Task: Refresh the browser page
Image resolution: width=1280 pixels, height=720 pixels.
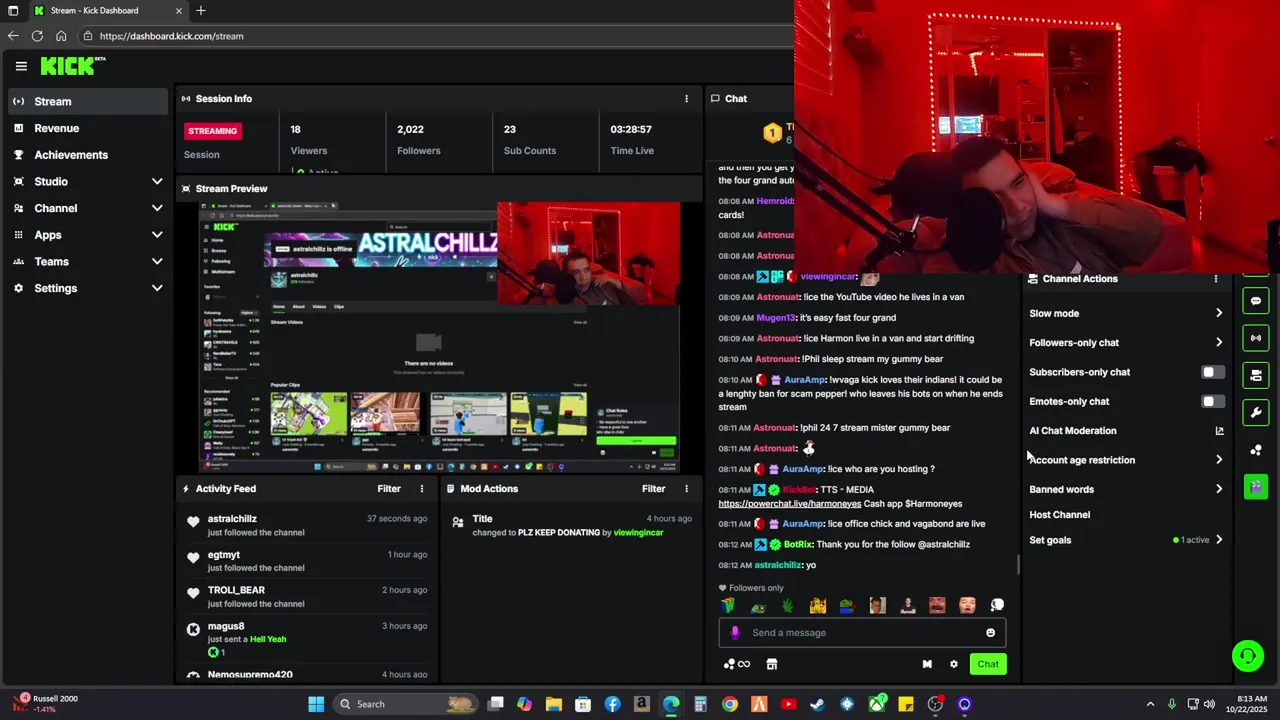Action: (37, 36)
